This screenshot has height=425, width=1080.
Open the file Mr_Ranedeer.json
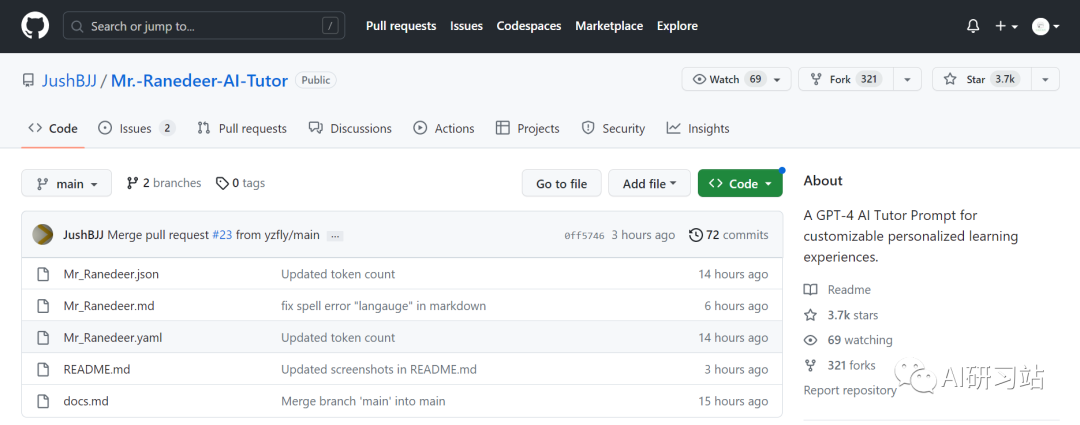pyautogui.click(x=111, y=274)
